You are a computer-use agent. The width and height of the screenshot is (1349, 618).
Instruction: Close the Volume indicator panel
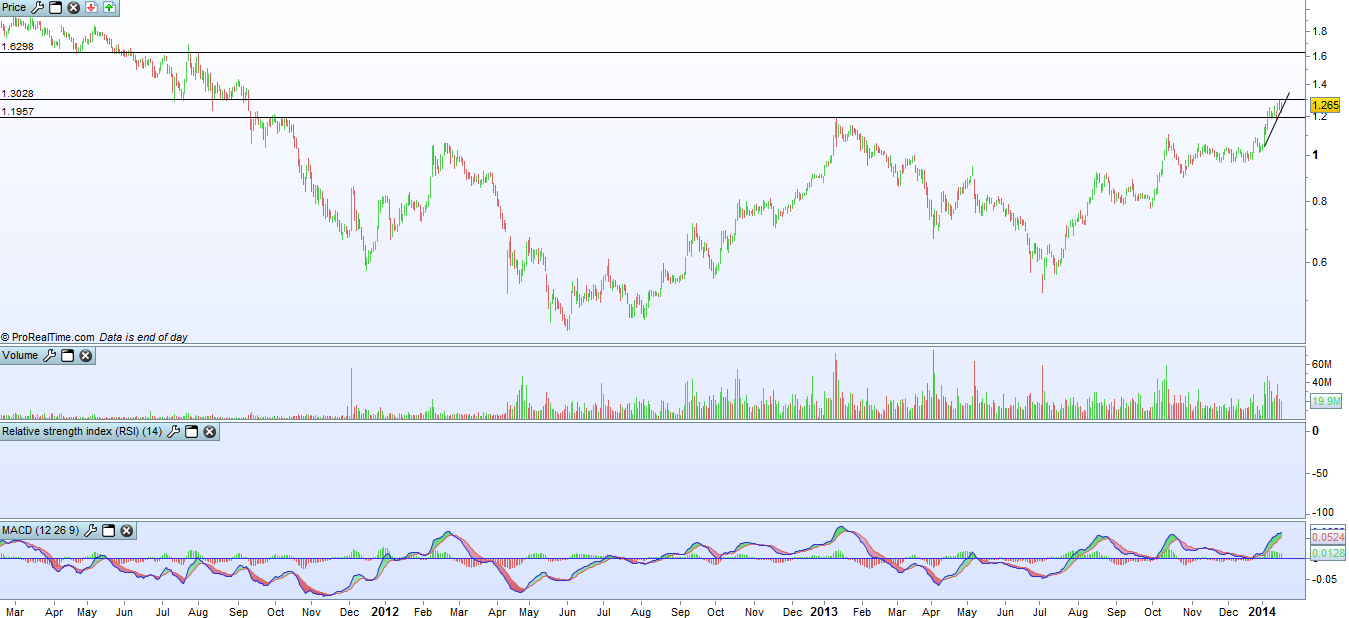click(x=86, y=356)
